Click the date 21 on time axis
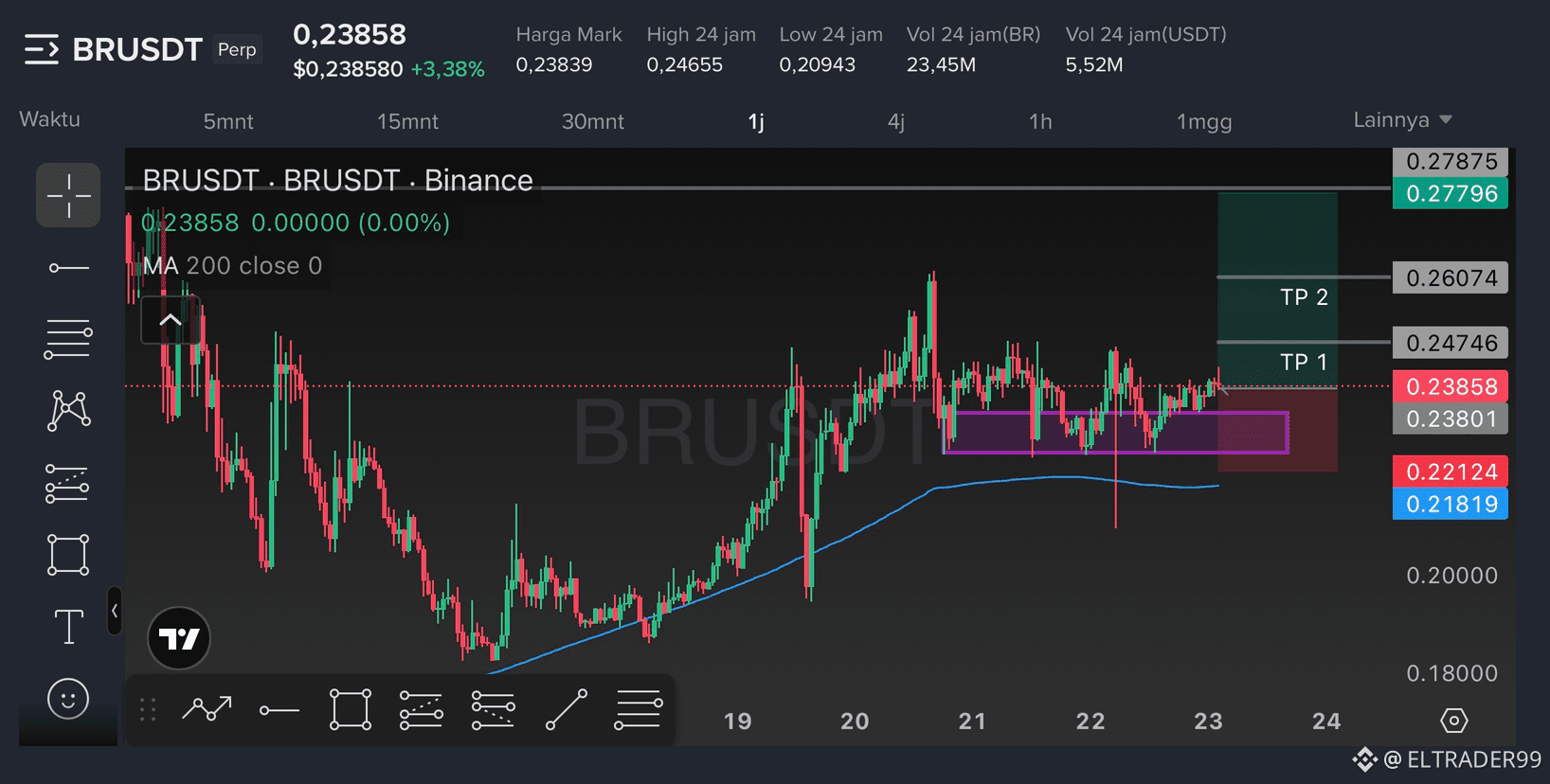The height and width of the screenshot is (784, 1550). (972, 722)
